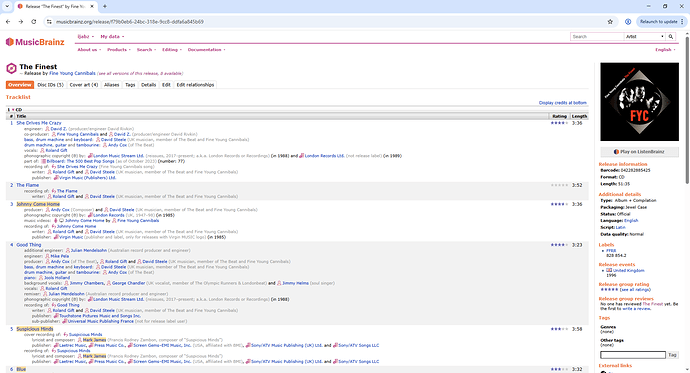Open the English language dropdown
The height and width of the screenshot is (373, 690).
point(665,50)
